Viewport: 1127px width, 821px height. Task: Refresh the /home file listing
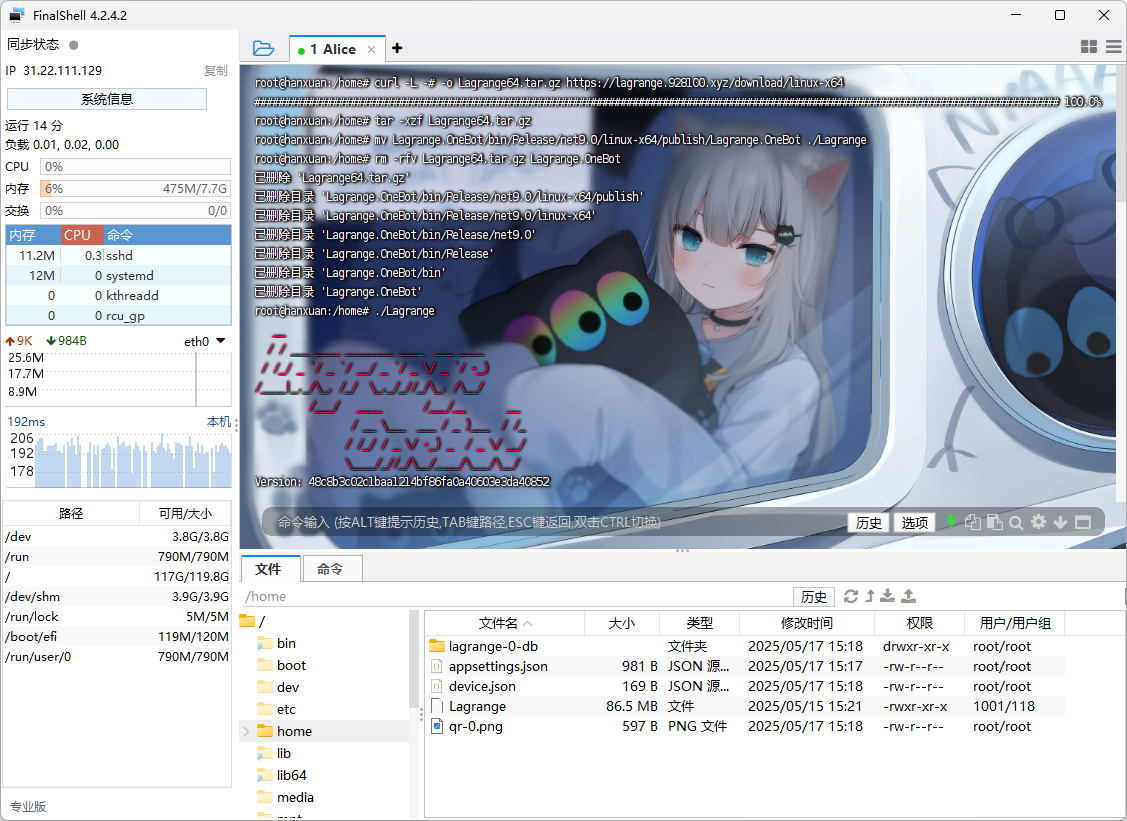(851, 596)
